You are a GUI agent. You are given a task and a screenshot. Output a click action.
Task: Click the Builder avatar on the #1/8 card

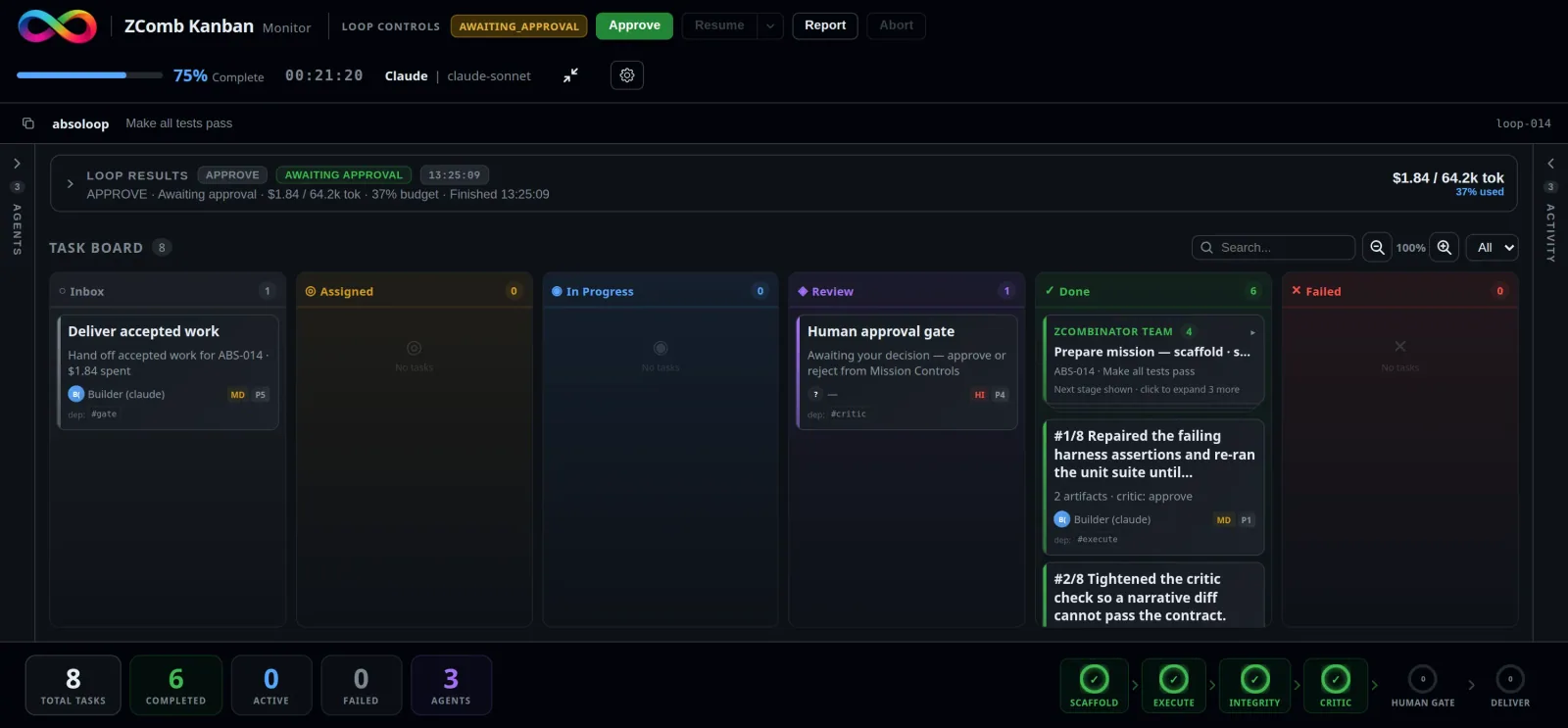pos(1062,519)
